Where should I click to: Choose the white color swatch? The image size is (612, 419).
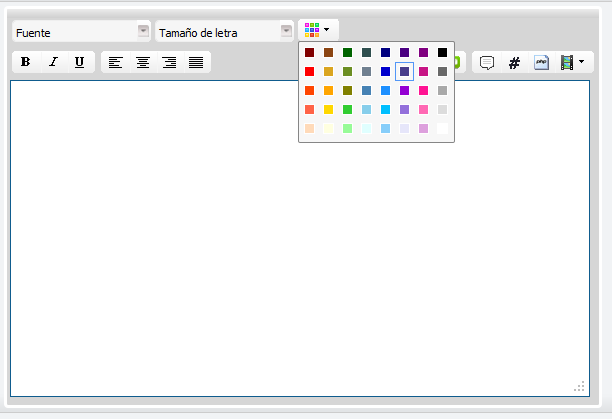[x=442, y=128]
